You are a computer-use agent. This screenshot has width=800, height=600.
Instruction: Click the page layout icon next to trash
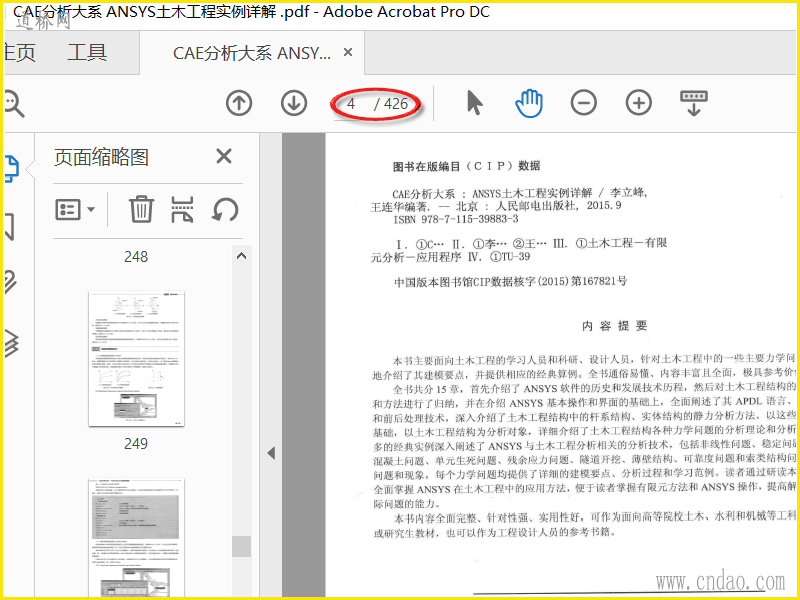(x=182, y=209)
